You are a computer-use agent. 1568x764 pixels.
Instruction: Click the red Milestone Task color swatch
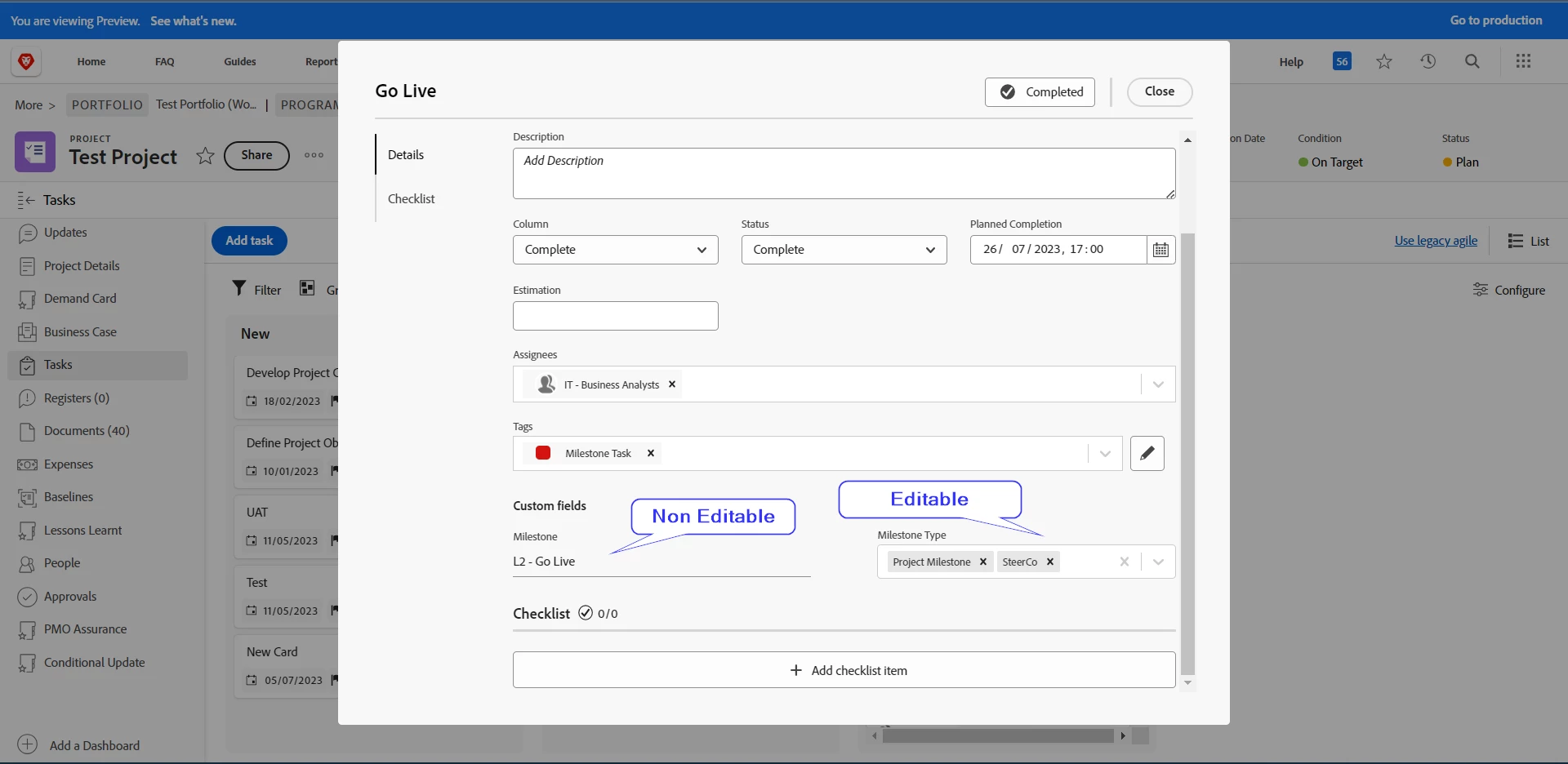543,453
